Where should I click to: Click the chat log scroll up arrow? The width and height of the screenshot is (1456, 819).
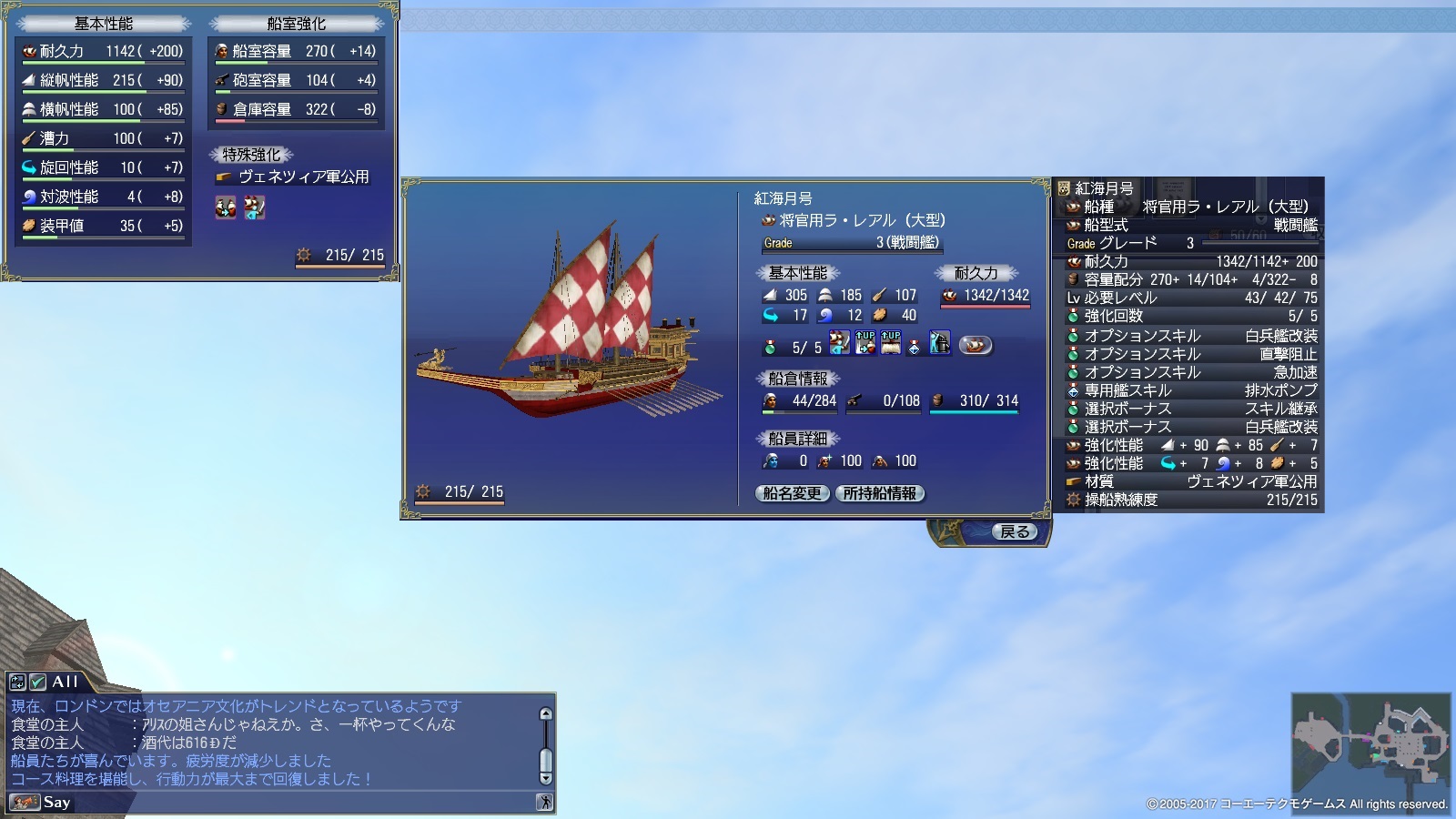click(546, 714)
